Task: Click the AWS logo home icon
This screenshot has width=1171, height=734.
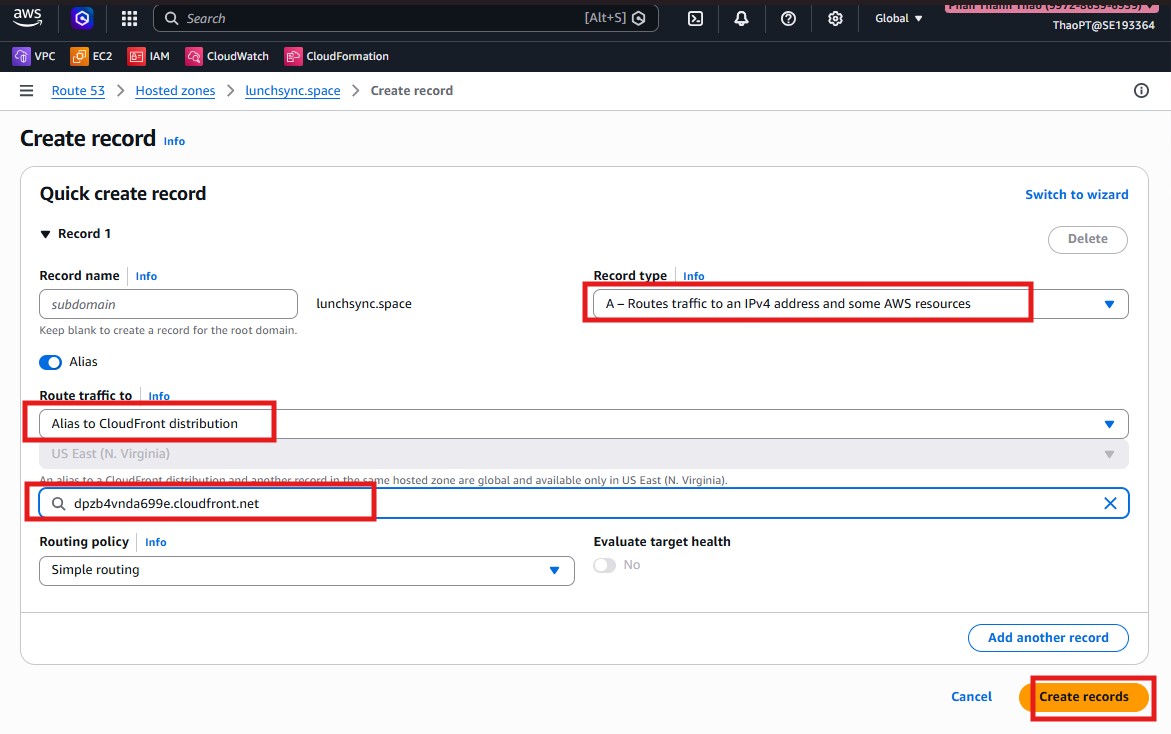Action: [x=28, y=18]
